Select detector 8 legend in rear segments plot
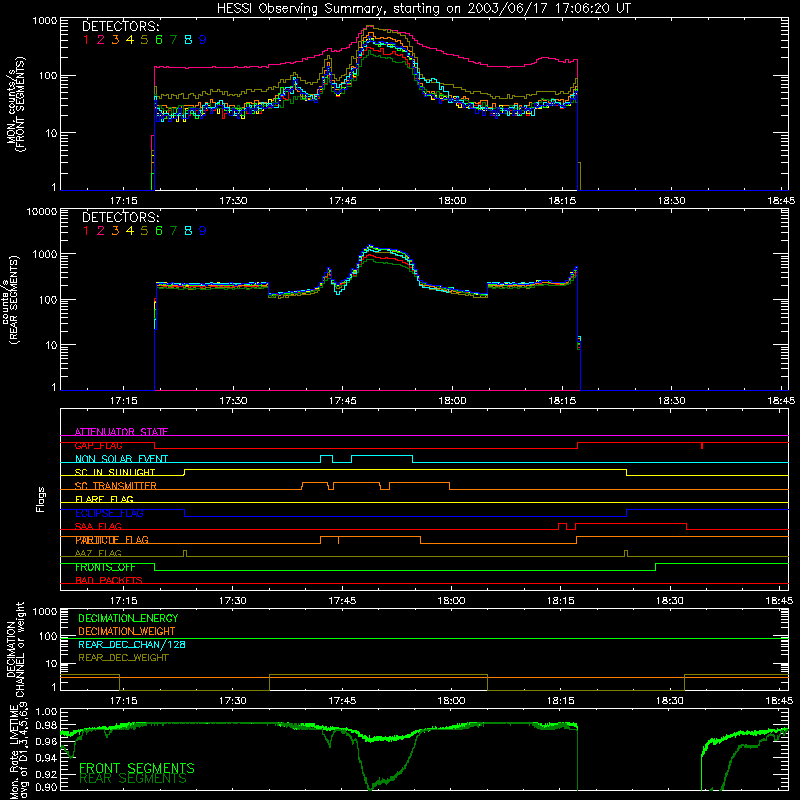 pyautogui.click(x=188, y=231)
